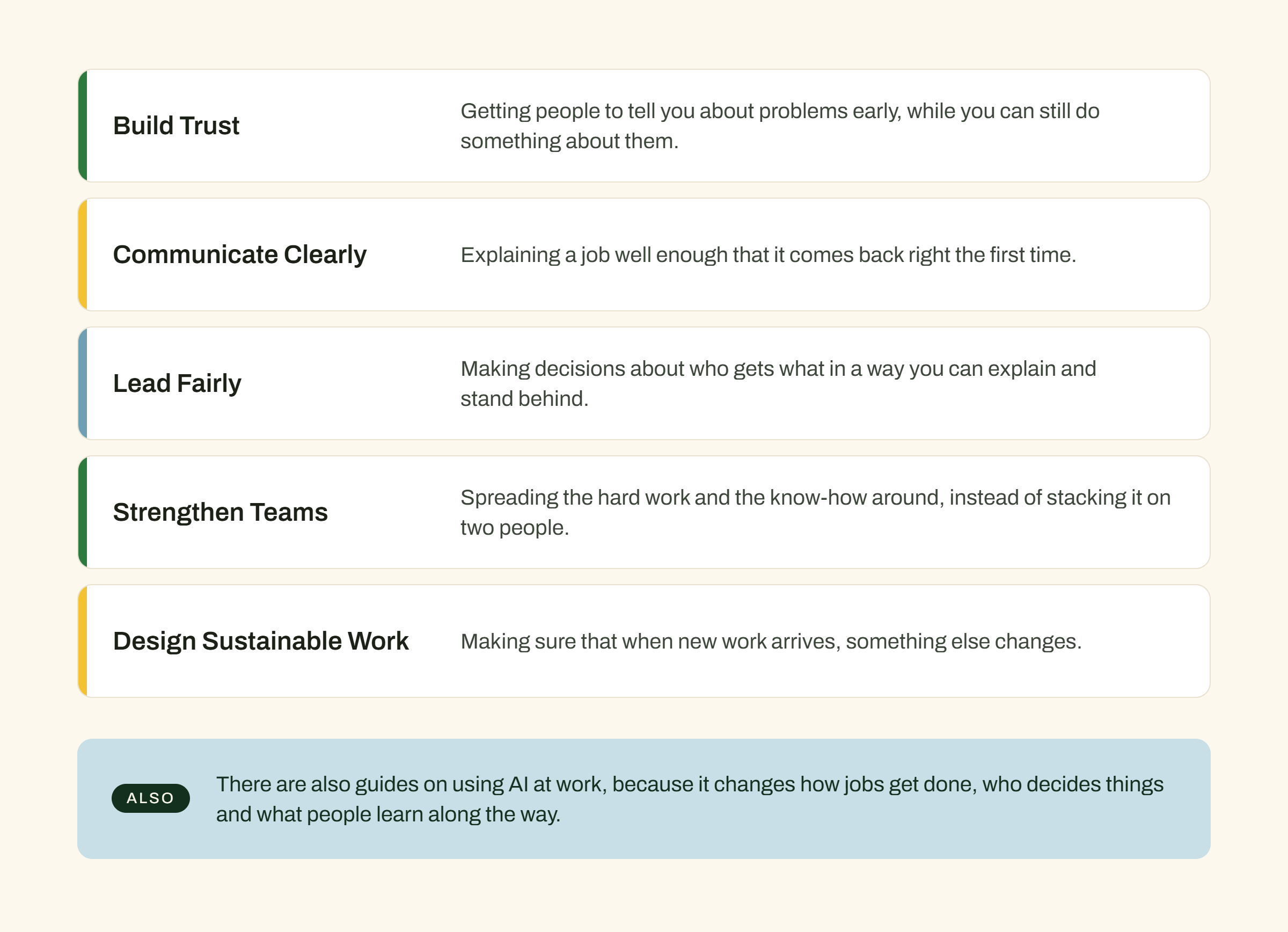This screenshot has width=1288, height=932.
Task: Click the Build Trust description about problems early
Action: 780,126
